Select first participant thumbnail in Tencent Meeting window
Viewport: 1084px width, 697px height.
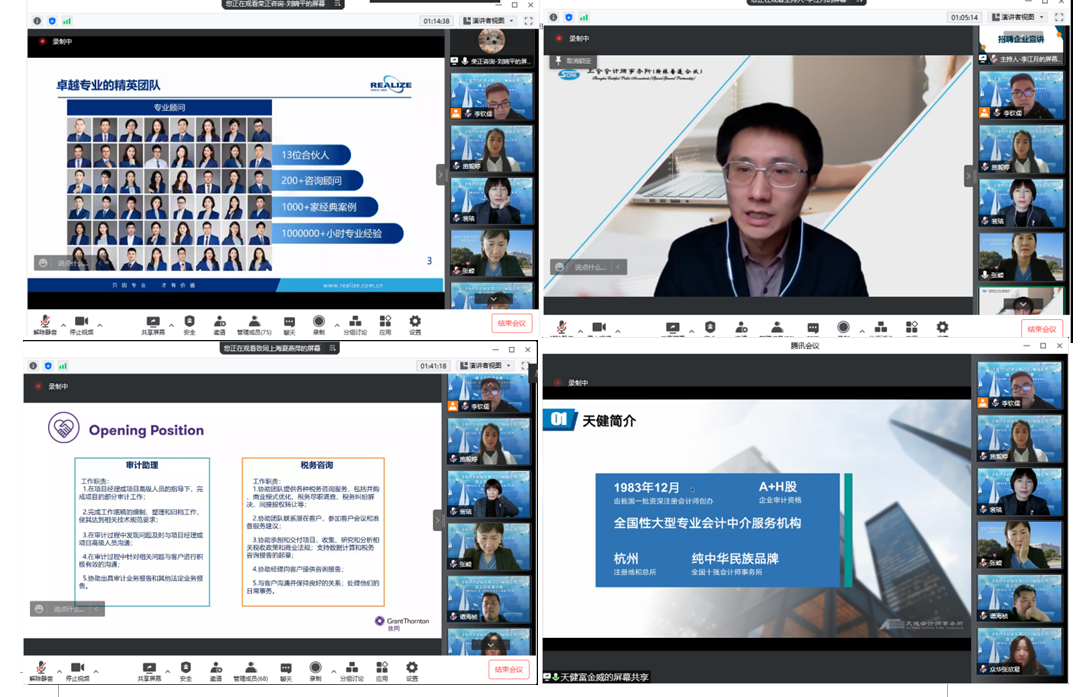(1019, 385)
